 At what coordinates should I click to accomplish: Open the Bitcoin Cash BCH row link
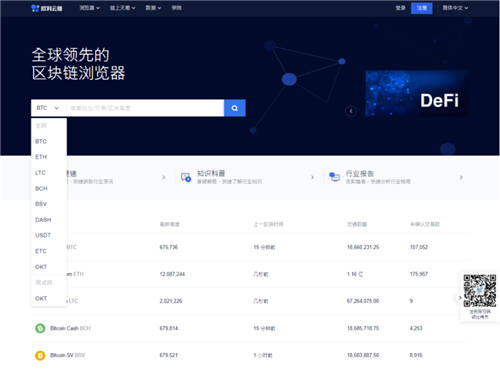(70, 328)
